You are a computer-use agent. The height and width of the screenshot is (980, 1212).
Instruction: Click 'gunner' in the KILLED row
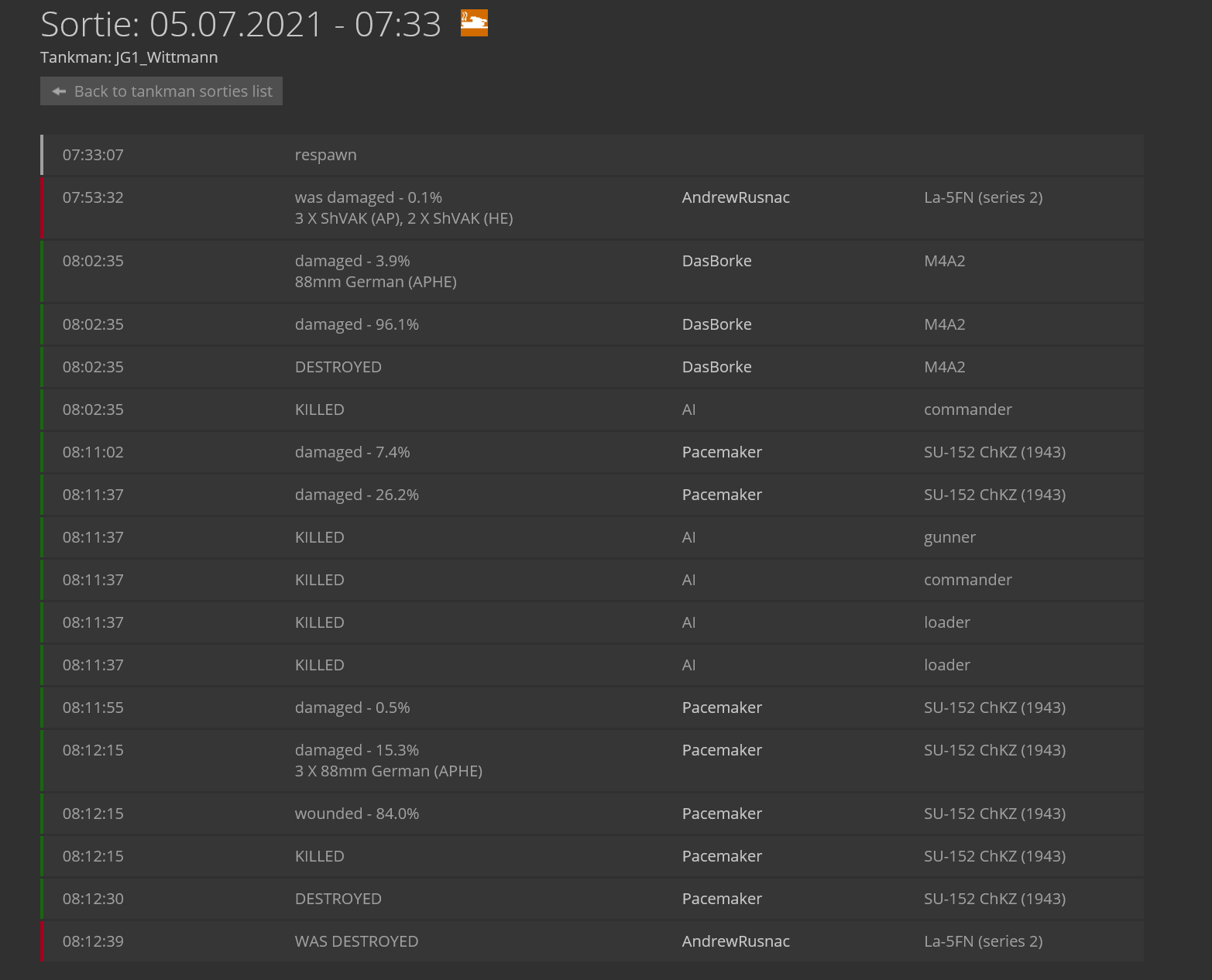coord(949,537)
